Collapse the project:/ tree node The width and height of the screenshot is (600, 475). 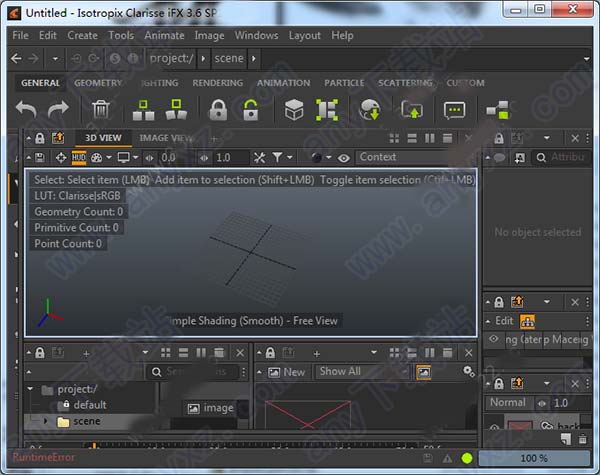click(30, 389)
